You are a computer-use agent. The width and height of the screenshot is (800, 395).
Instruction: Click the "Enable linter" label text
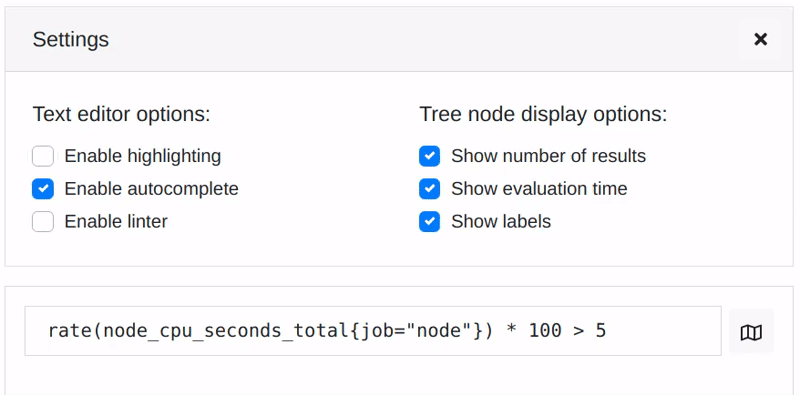[116, 221]
